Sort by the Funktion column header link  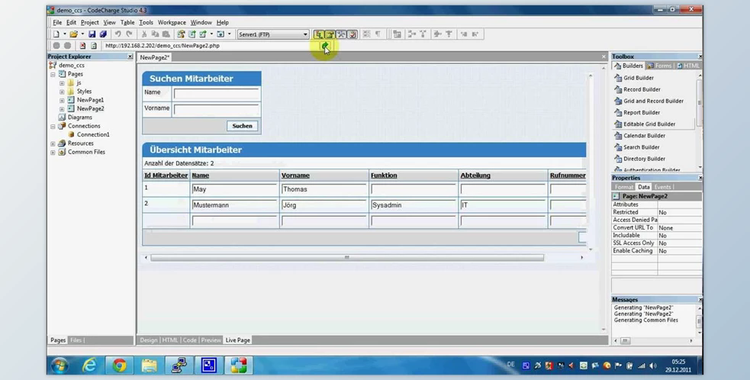384,176
